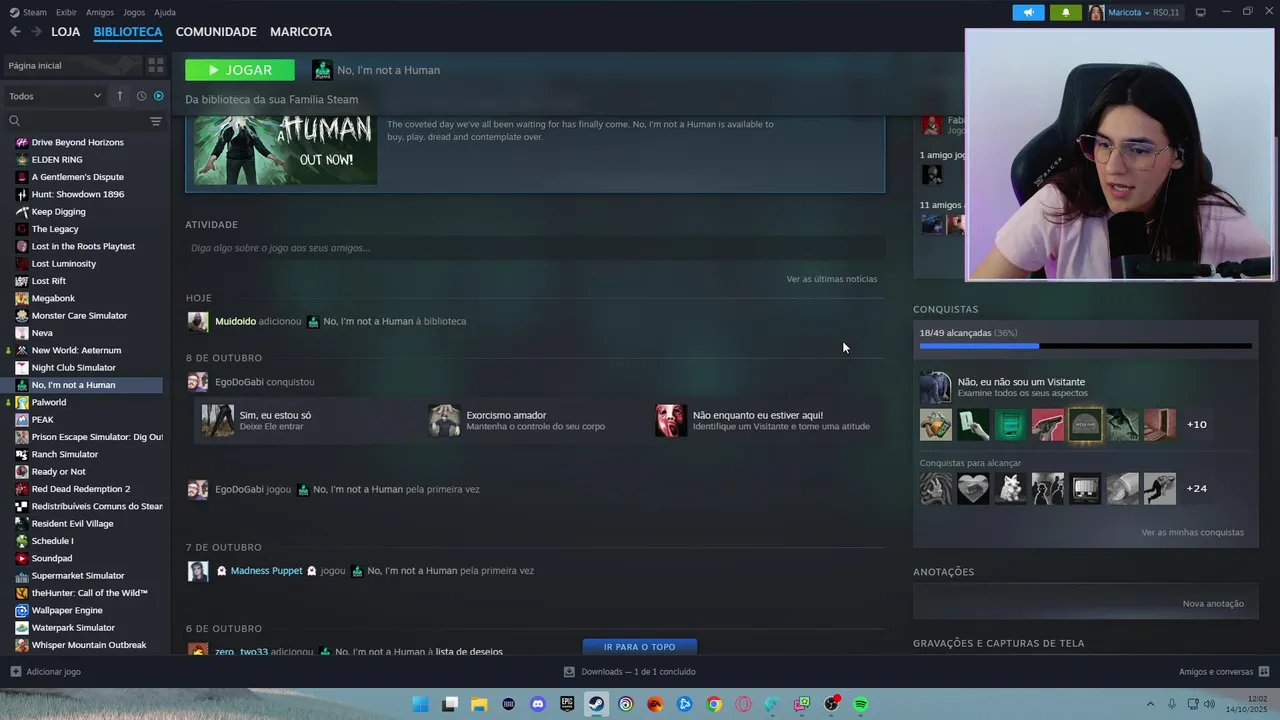
Task: Click the Neva game icon
Action: [x=22, y=333]
